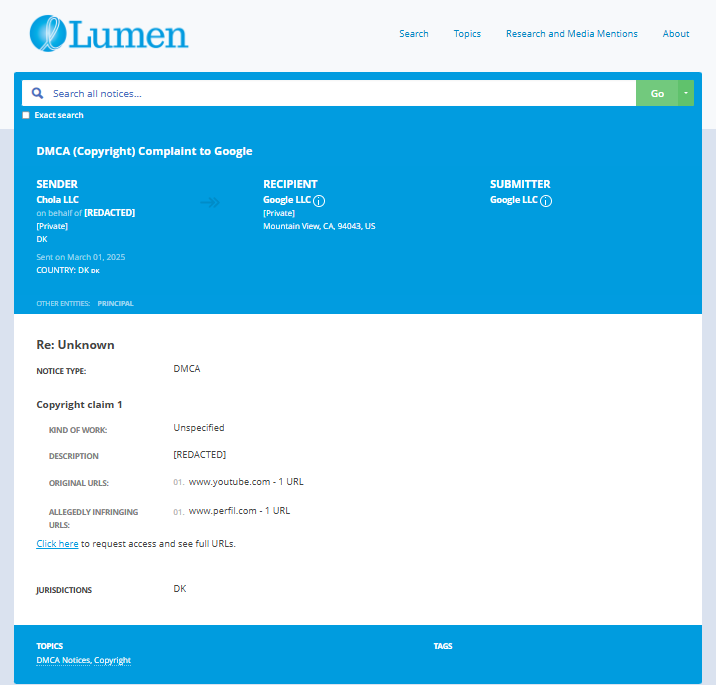Viewport: 716px width, 685px height.
Task: Click the 'www.perfil.com - 1 URL' entry
Action: coord(239,511)
